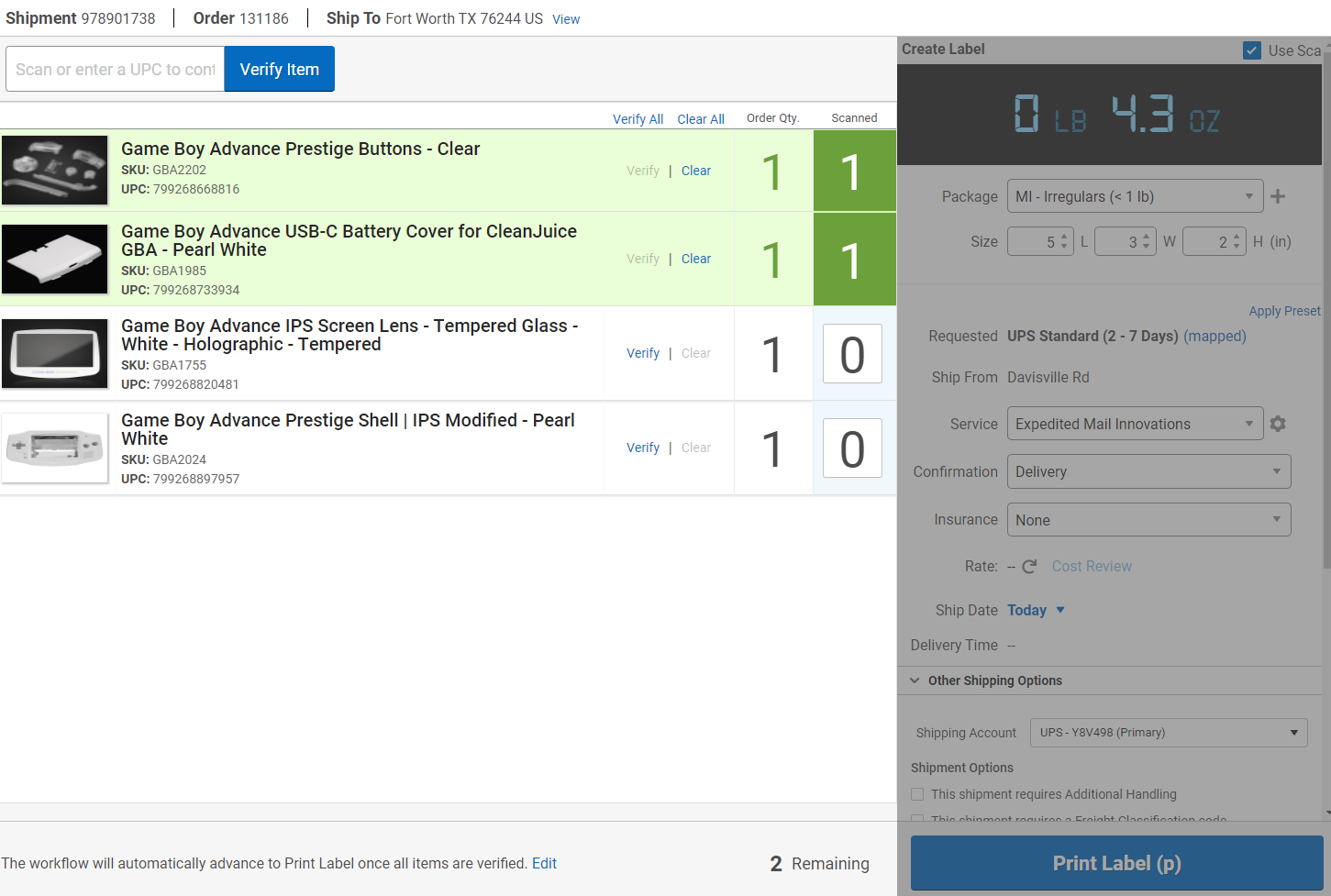This screenshot has width=1331, height=896.
Task: Click UPC 799268820481 text
Action: [x=180, y=384]
